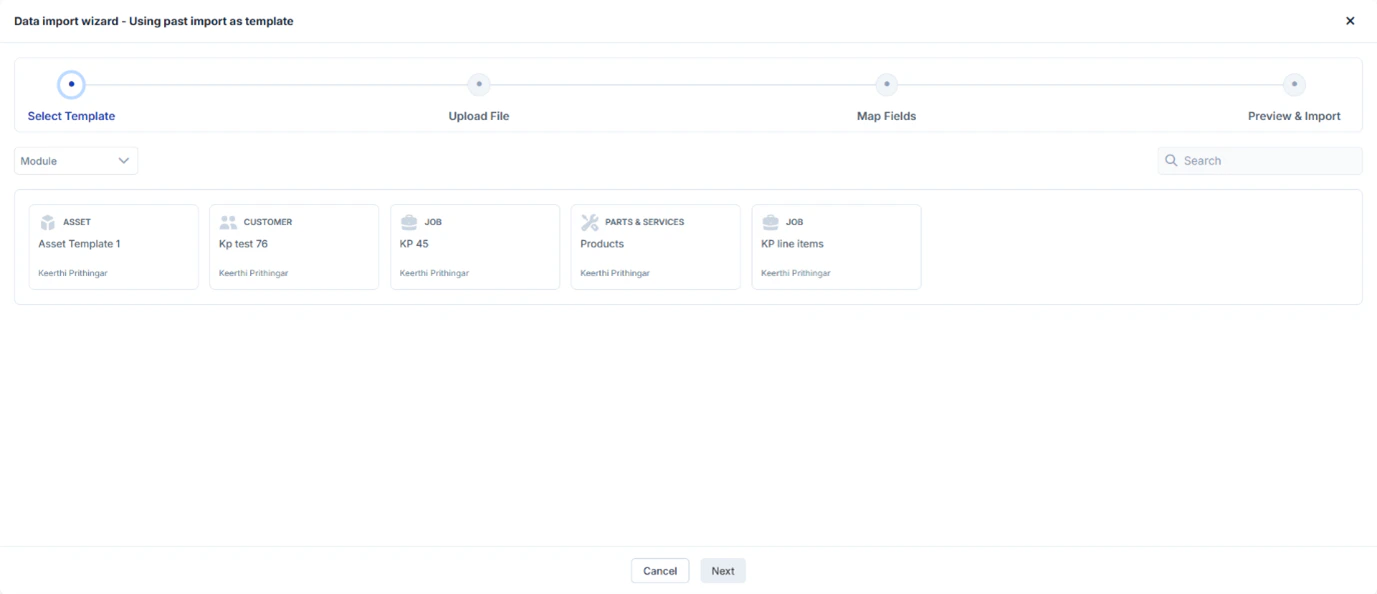Image resolution: width=1377 pixels, height=594 pixels.
Task: Click the customer people icon on Kp test 76
Action: [x=228, y=222]
